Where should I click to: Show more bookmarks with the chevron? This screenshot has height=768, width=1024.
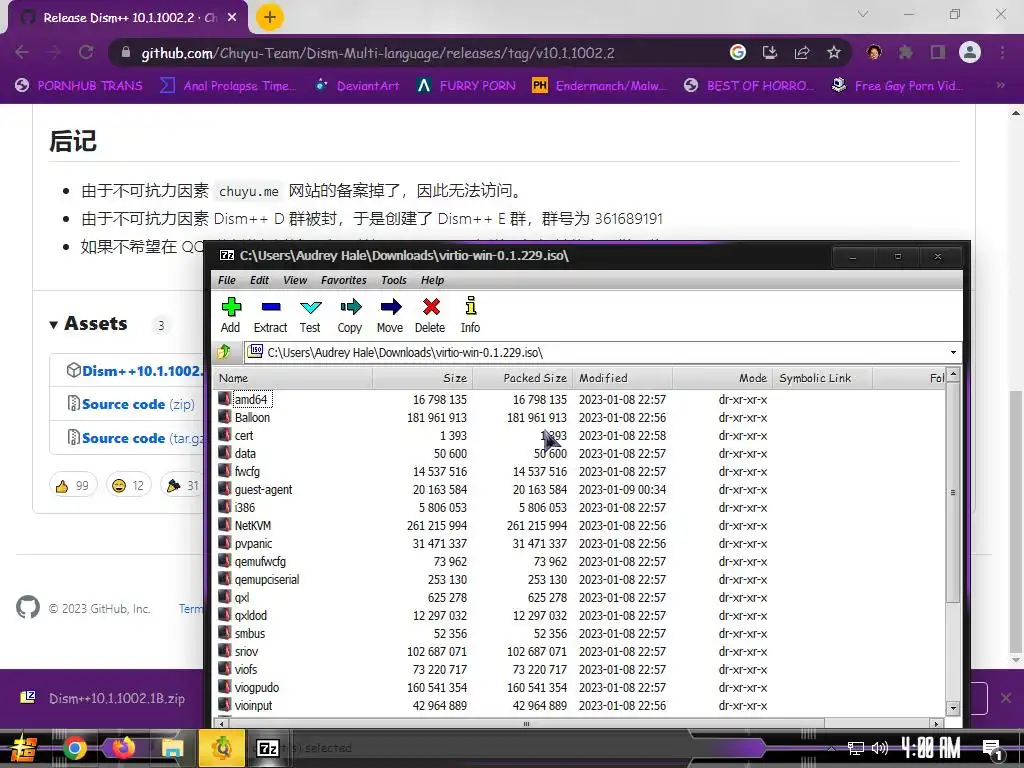1000,85
